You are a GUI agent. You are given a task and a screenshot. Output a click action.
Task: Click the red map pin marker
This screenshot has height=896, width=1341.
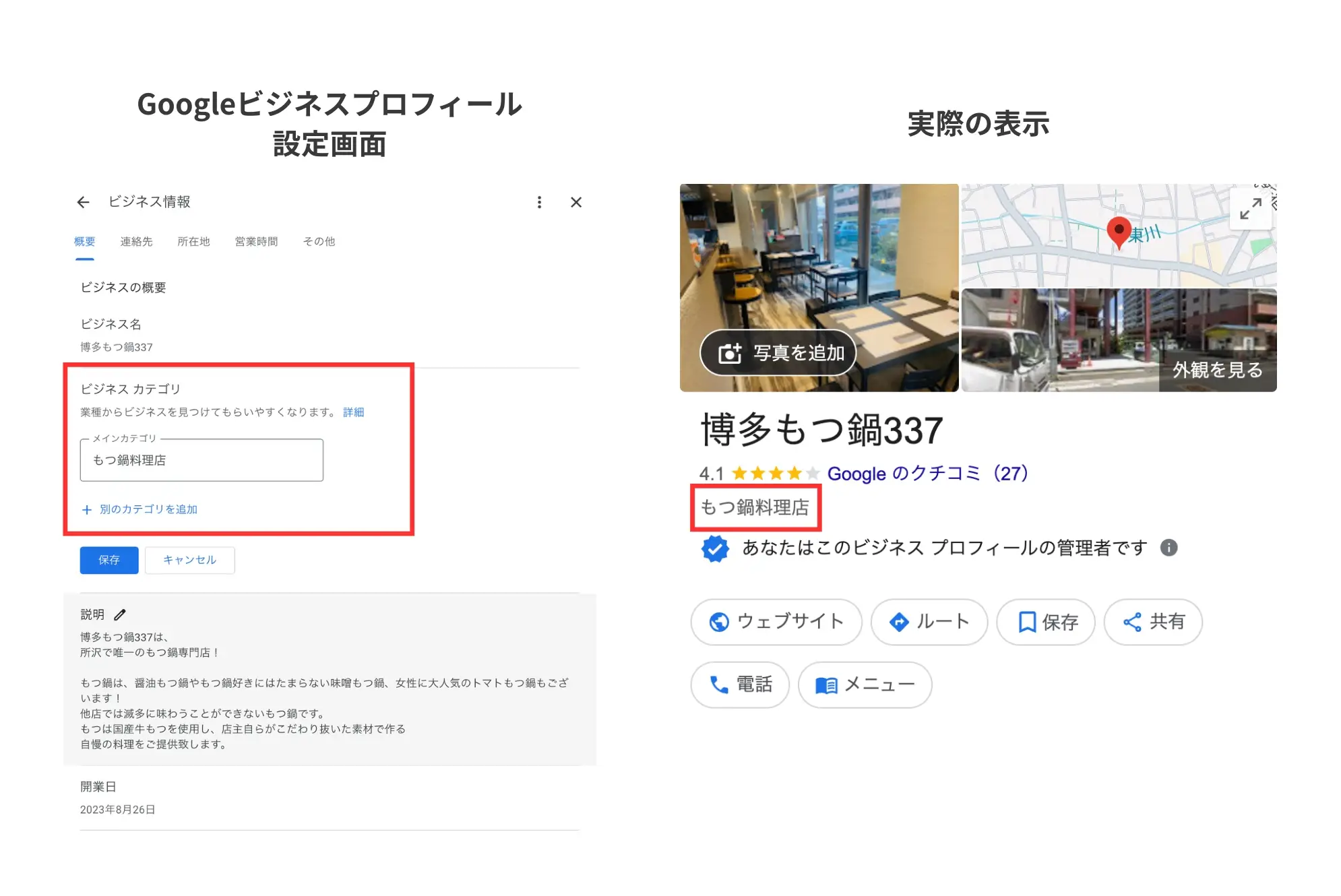tap(1119, 232)
